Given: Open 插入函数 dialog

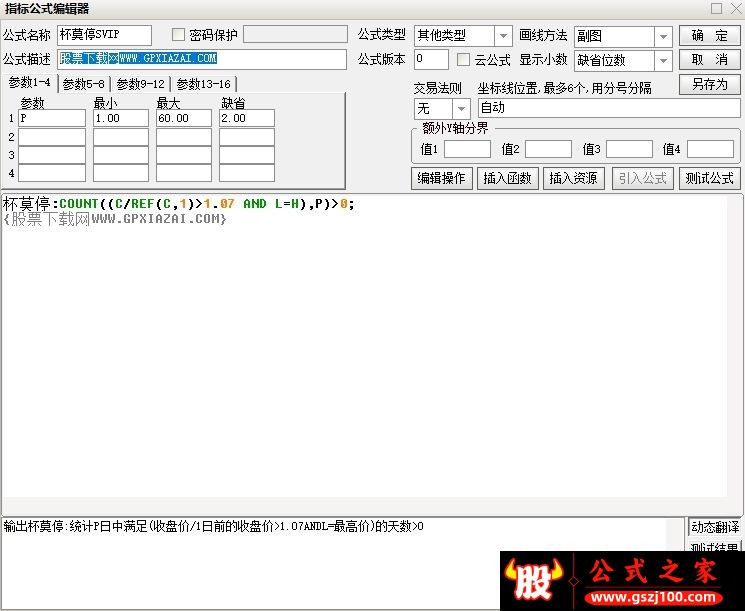Looking at the screenshot, I should pyautogui.click(x=507, y=179).
